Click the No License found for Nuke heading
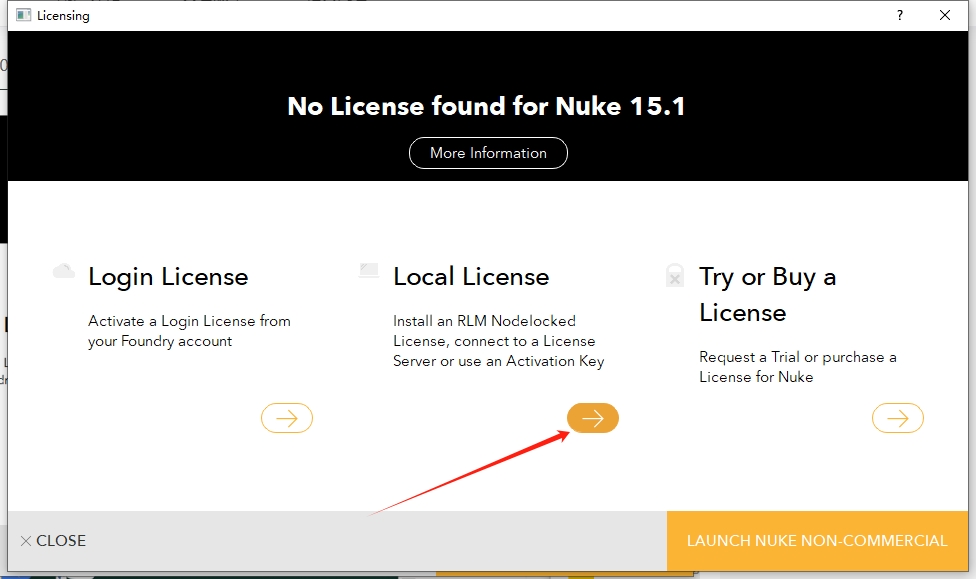The width and height of the screenshot is (976, 579). click(487, 106)
